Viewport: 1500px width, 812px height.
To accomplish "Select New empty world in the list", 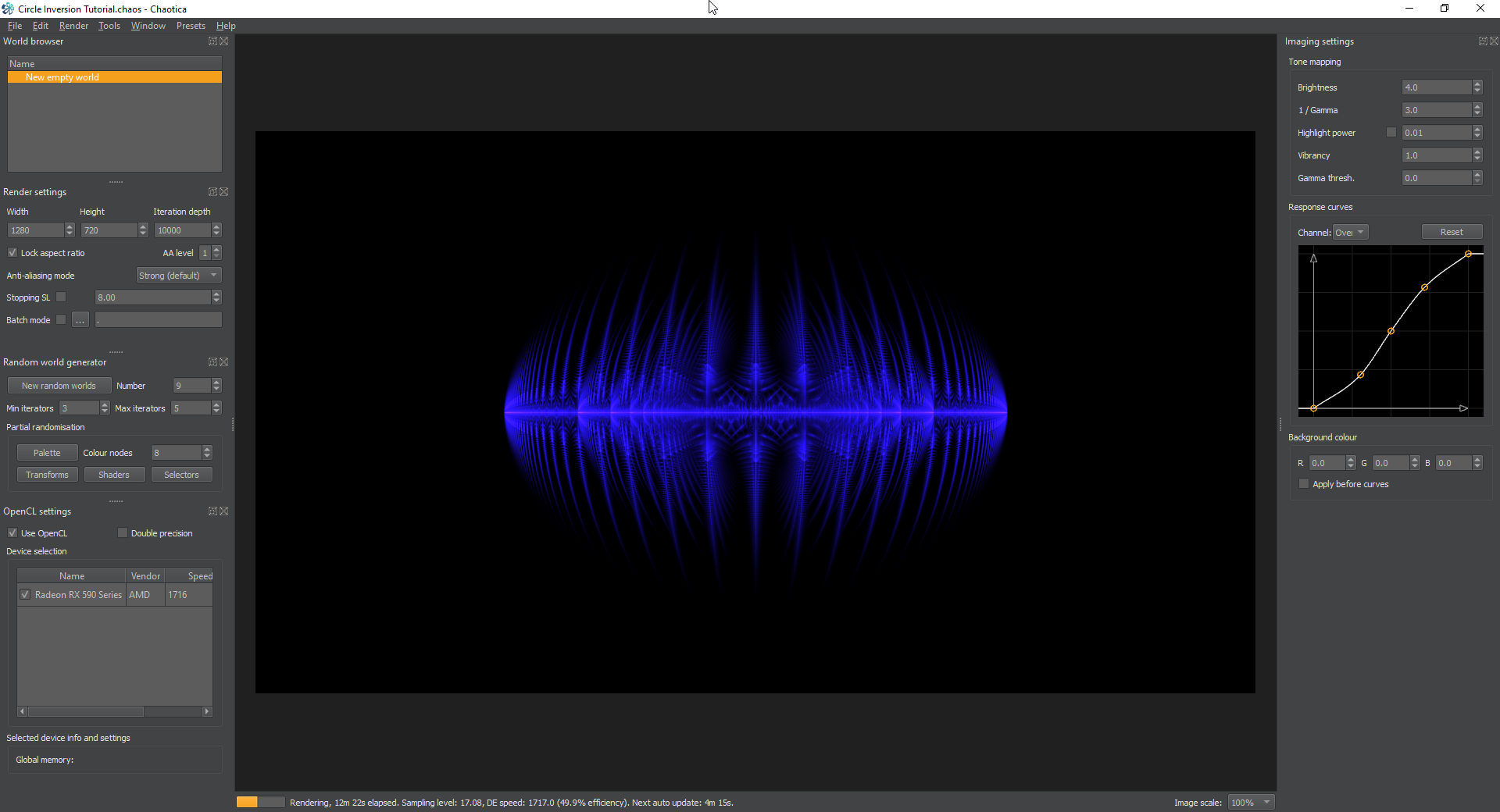I will 115,77.
